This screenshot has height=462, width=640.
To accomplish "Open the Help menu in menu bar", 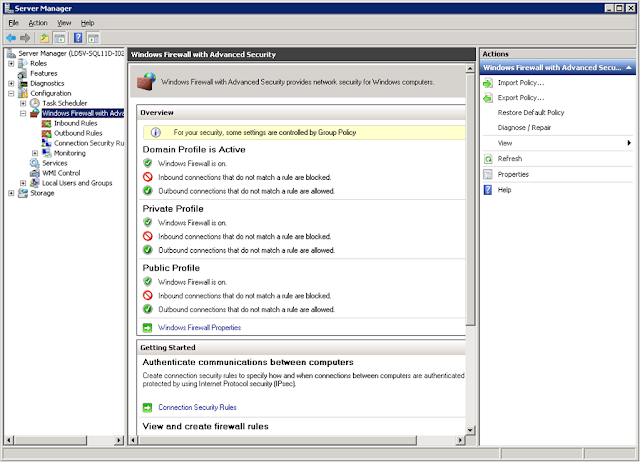I will 87,23.
